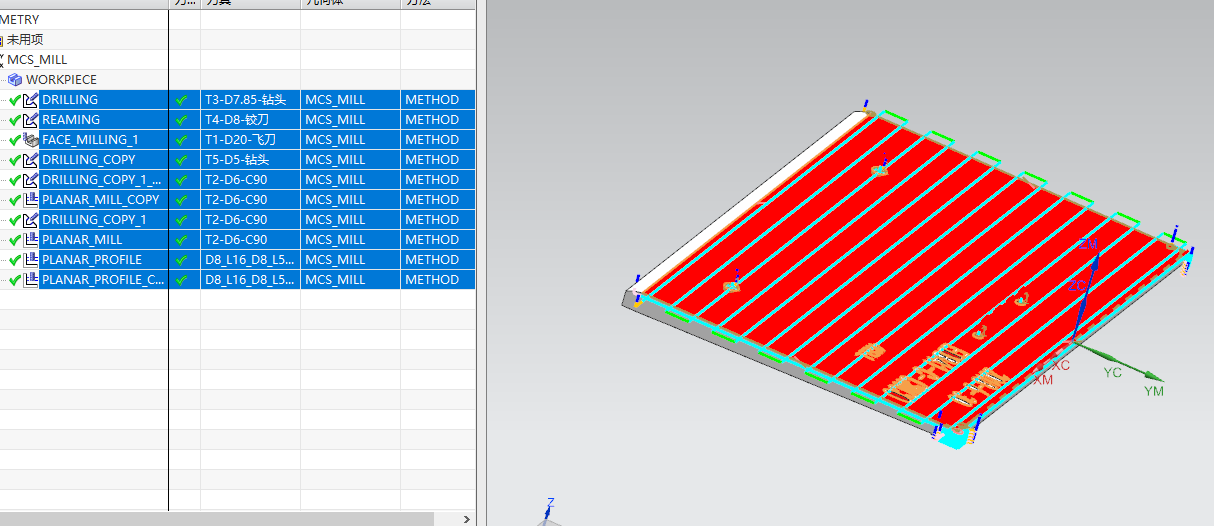This screenshot has width=1214, height=526.
Task: Select the PLANAR_PROFILE_C... operation name
Action: pos(103,280)
